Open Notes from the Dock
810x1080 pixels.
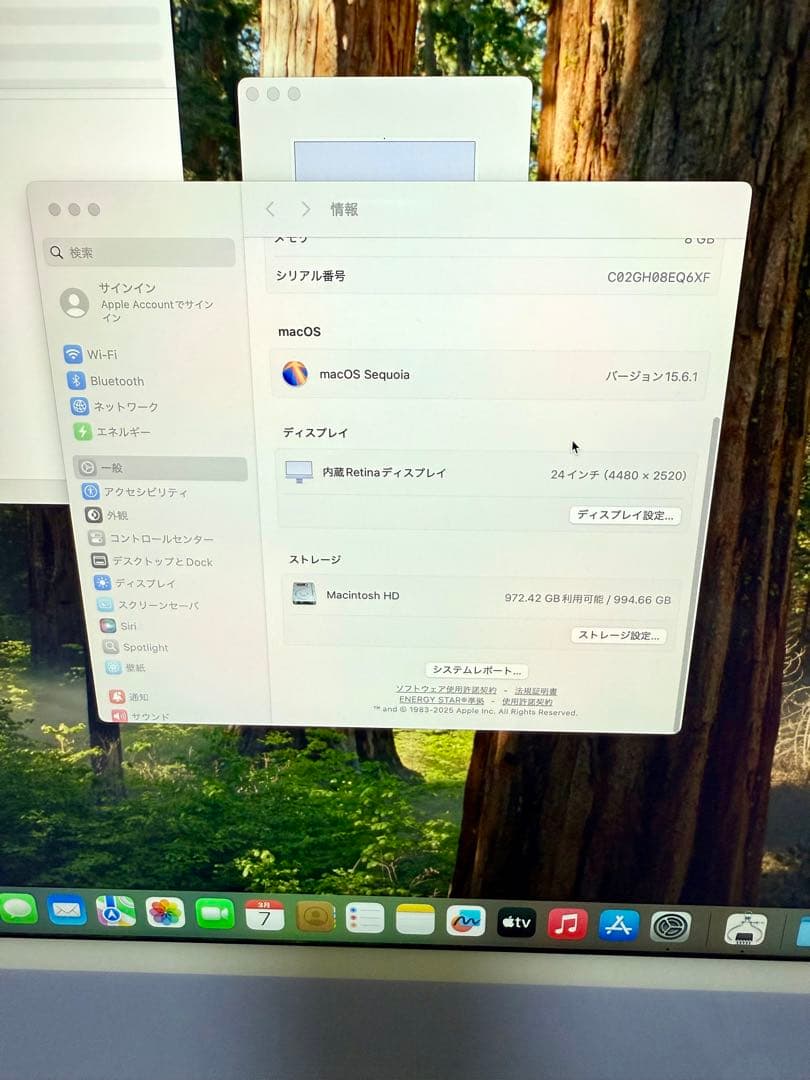(x=415, y=920)
